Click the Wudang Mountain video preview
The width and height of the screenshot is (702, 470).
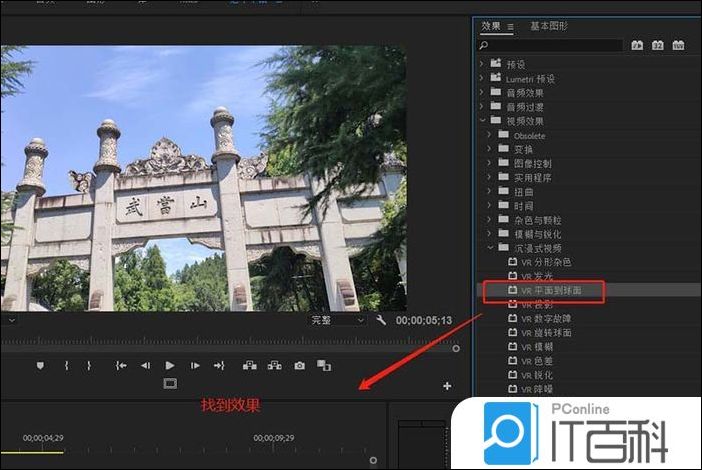coord(204,178)
